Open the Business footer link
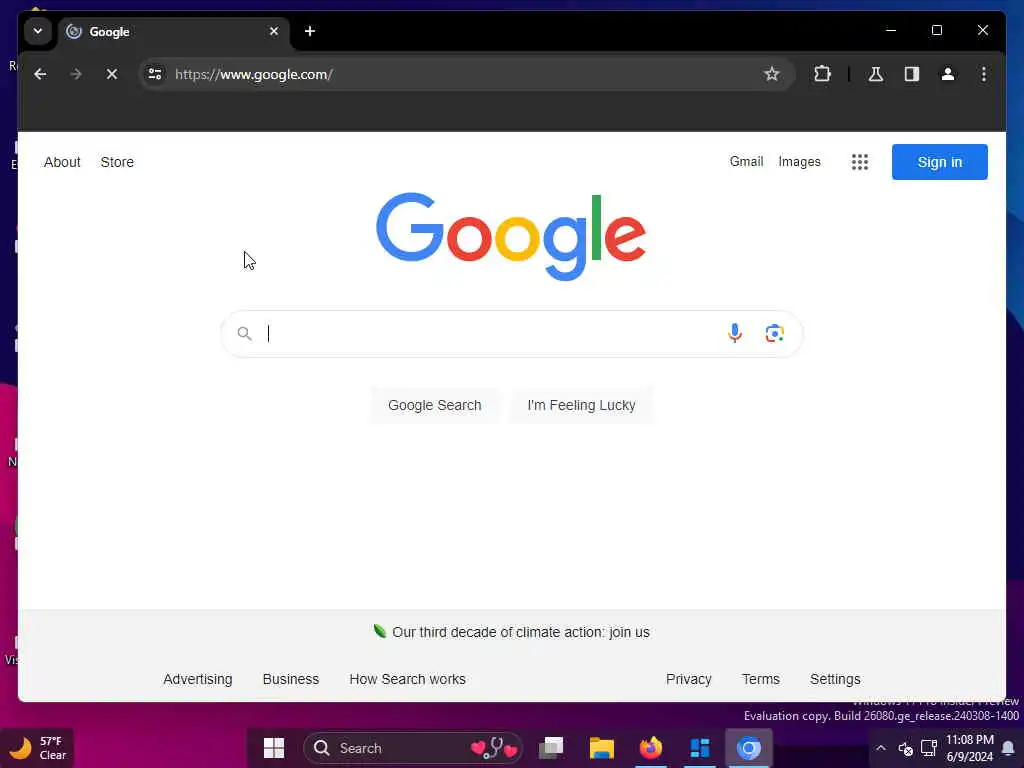This screenshot has height=768, width=1024. pyautogui.click(x=291, y=679)
